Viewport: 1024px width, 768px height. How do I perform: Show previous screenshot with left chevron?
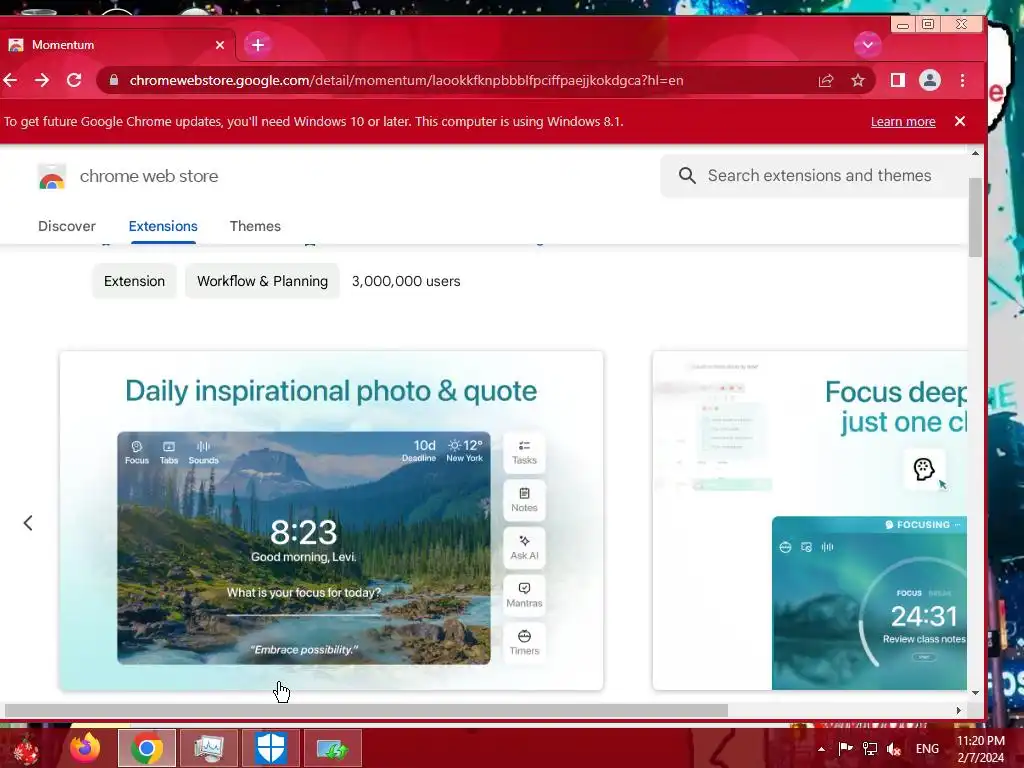click(x=28, y=522)
